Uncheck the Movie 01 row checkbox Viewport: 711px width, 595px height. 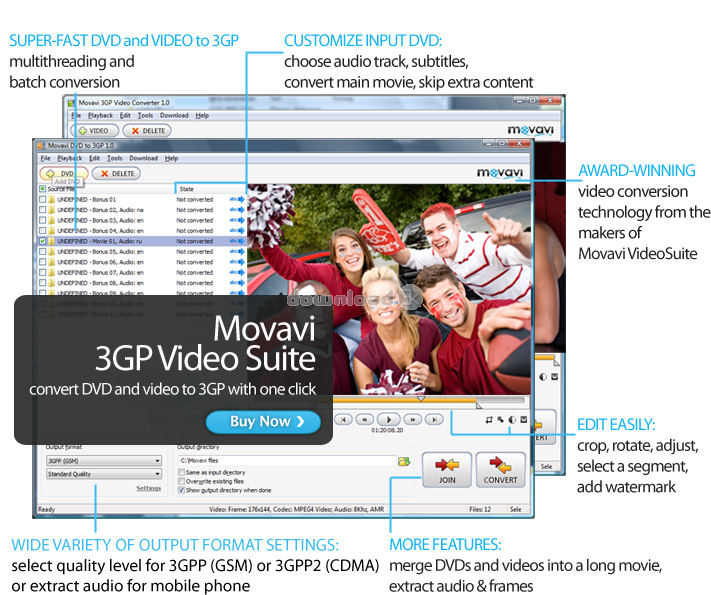(43, 241)
